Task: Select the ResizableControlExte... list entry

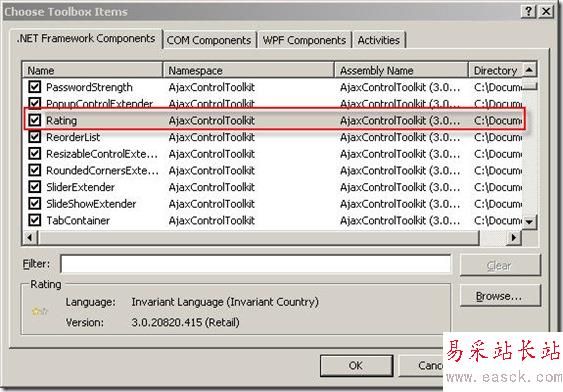Action: coord(102,154)
